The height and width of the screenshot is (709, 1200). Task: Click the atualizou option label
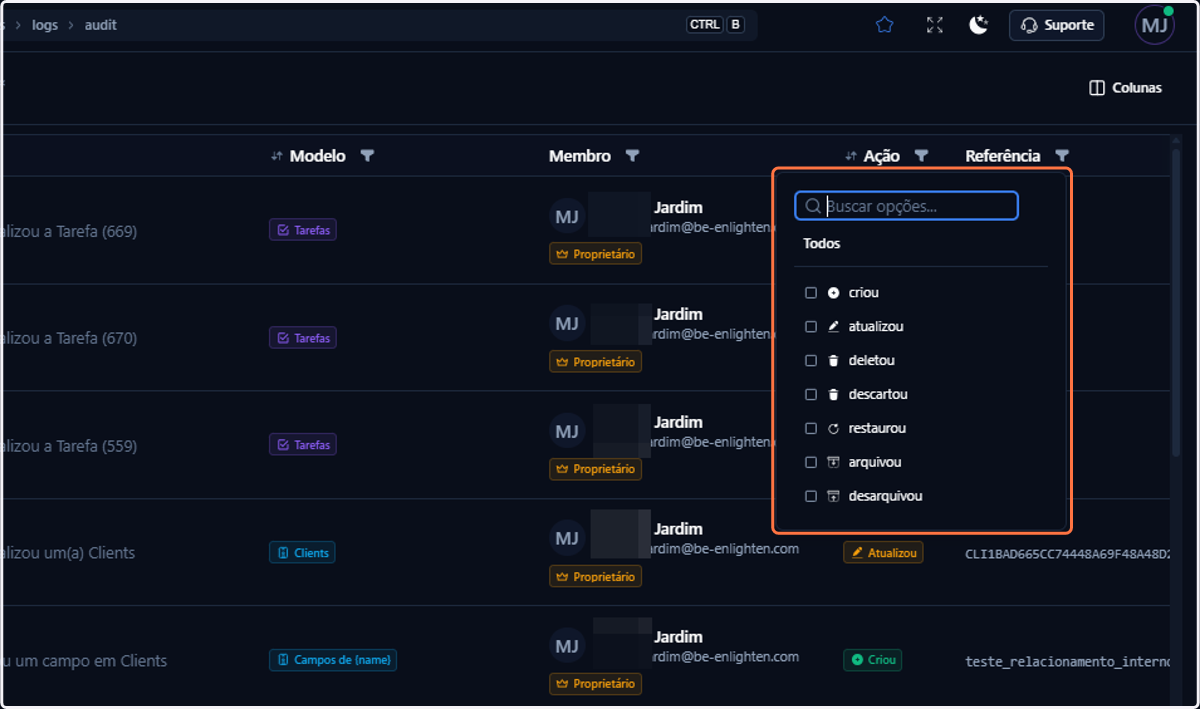(876, 327)
